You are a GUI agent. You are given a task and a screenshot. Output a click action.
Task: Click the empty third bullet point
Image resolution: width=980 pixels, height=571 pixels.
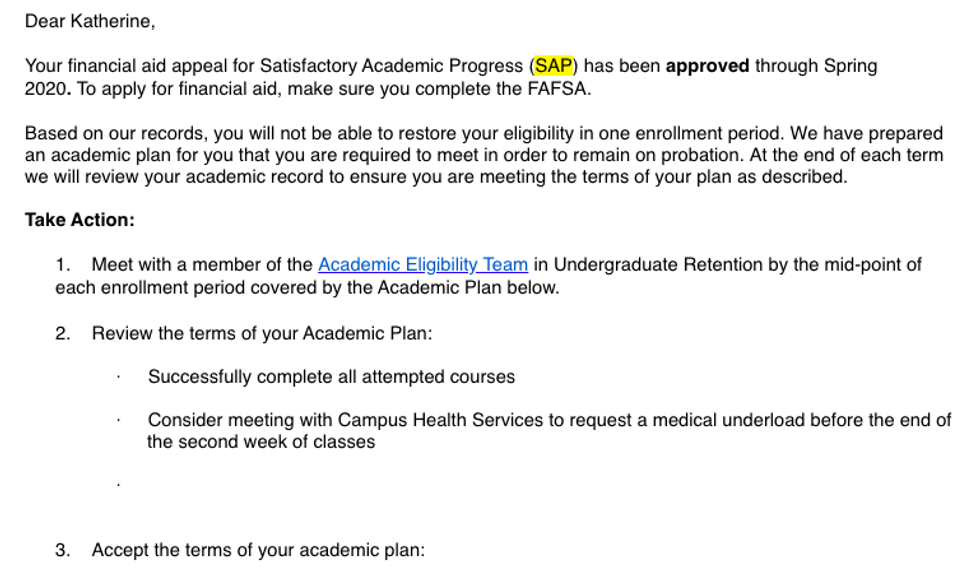[x=118, y=485]
